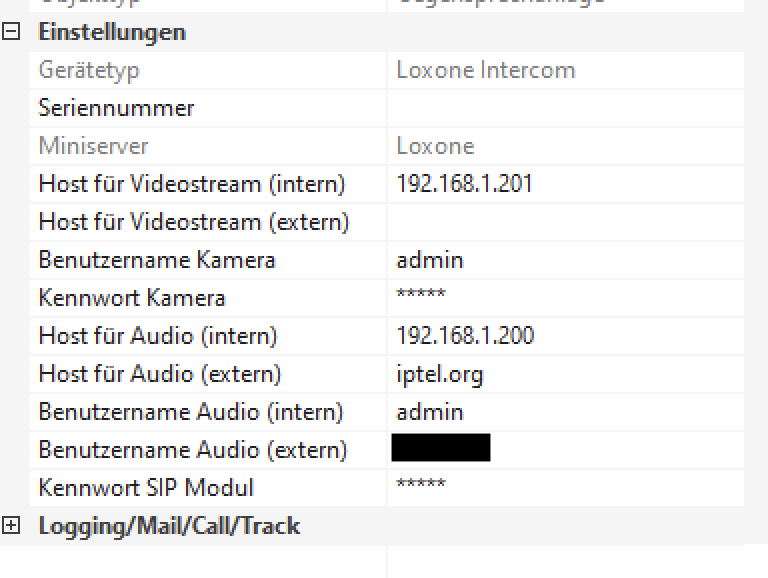Select the Miniserver property label
Screen dimensions: 768x578
coord(93,146)
